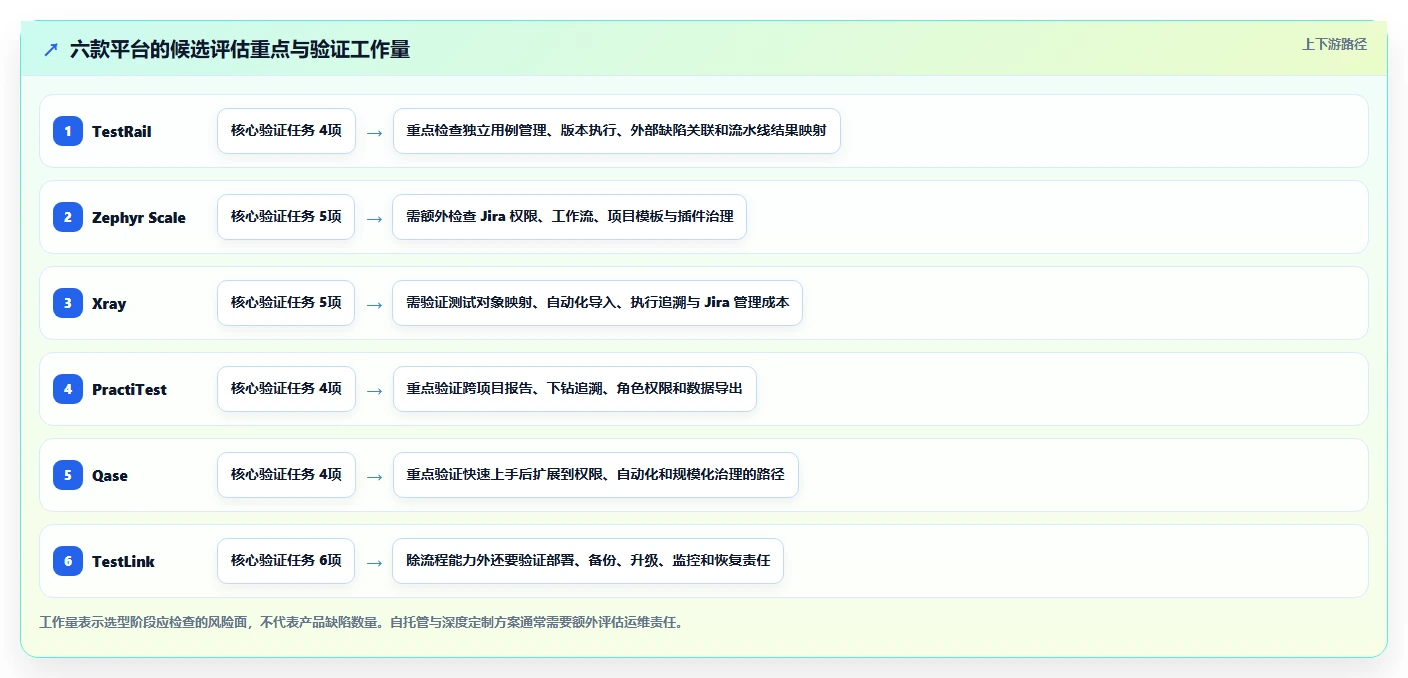The image size is (1408, 678).
Task: Open the 除流程能力外还要验证部署 description box
Action: point(588,561)
